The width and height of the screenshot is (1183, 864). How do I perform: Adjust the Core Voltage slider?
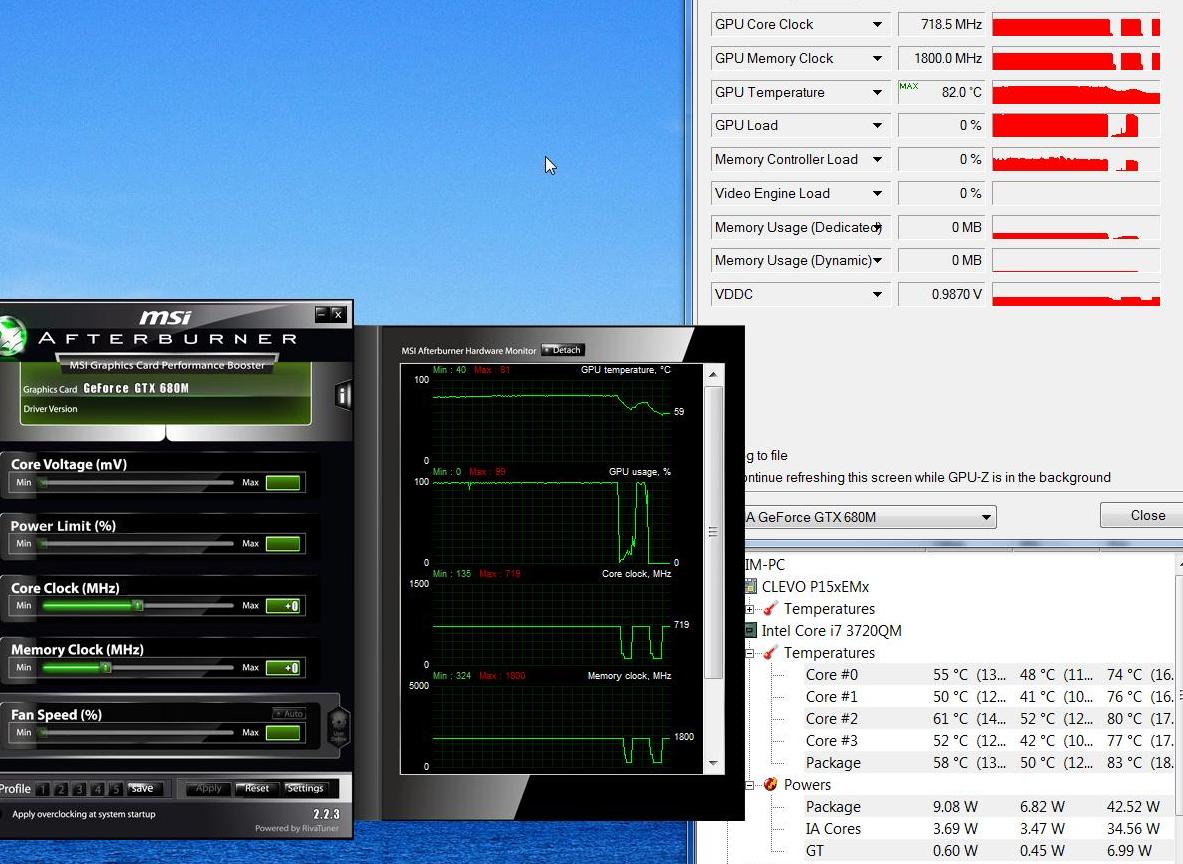tap(136, 483)
